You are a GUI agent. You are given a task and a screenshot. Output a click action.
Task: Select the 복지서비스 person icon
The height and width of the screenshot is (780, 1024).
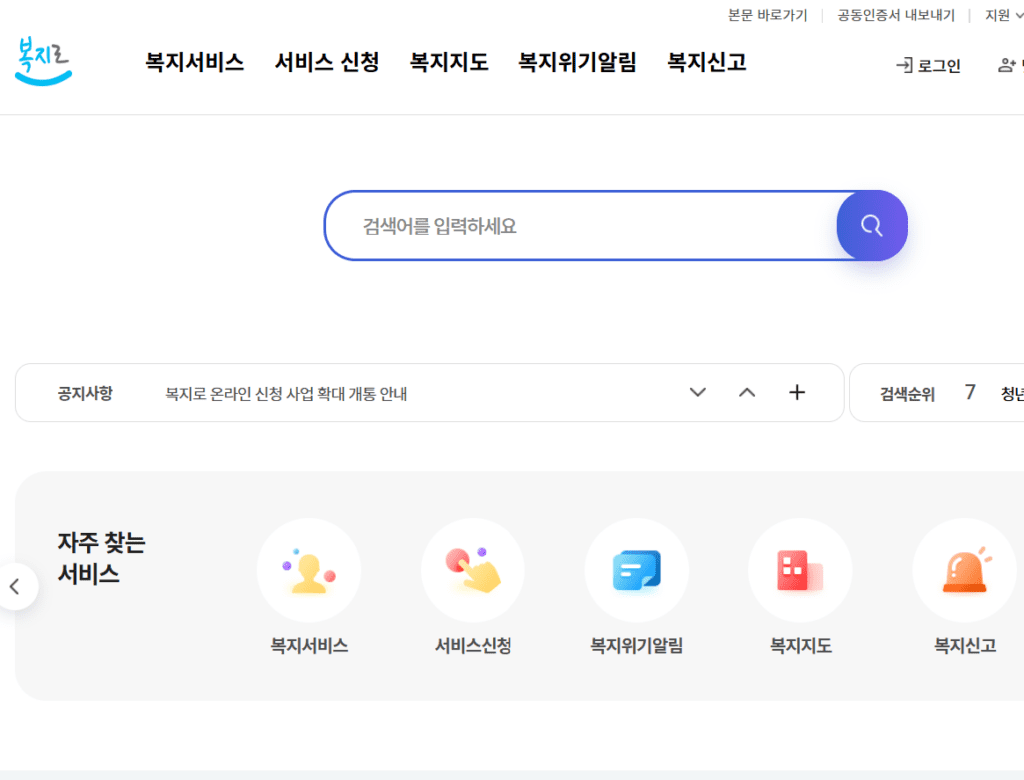coord(309,569)
